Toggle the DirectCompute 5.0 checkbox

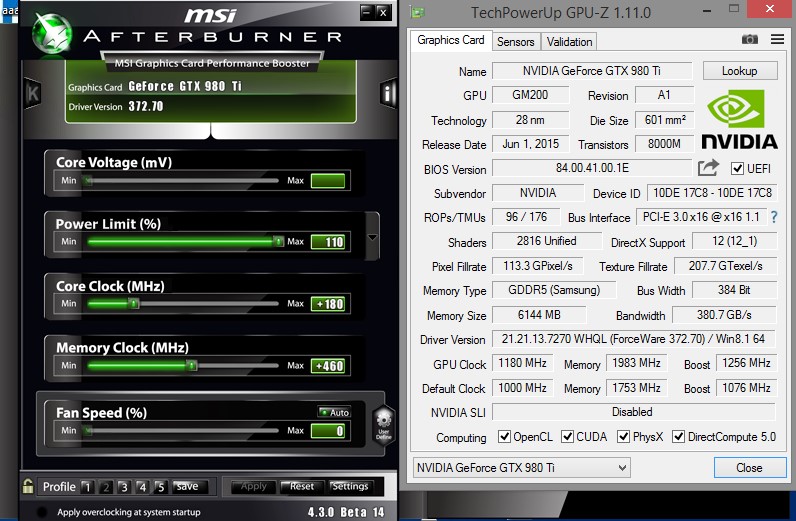coord(678,437)
